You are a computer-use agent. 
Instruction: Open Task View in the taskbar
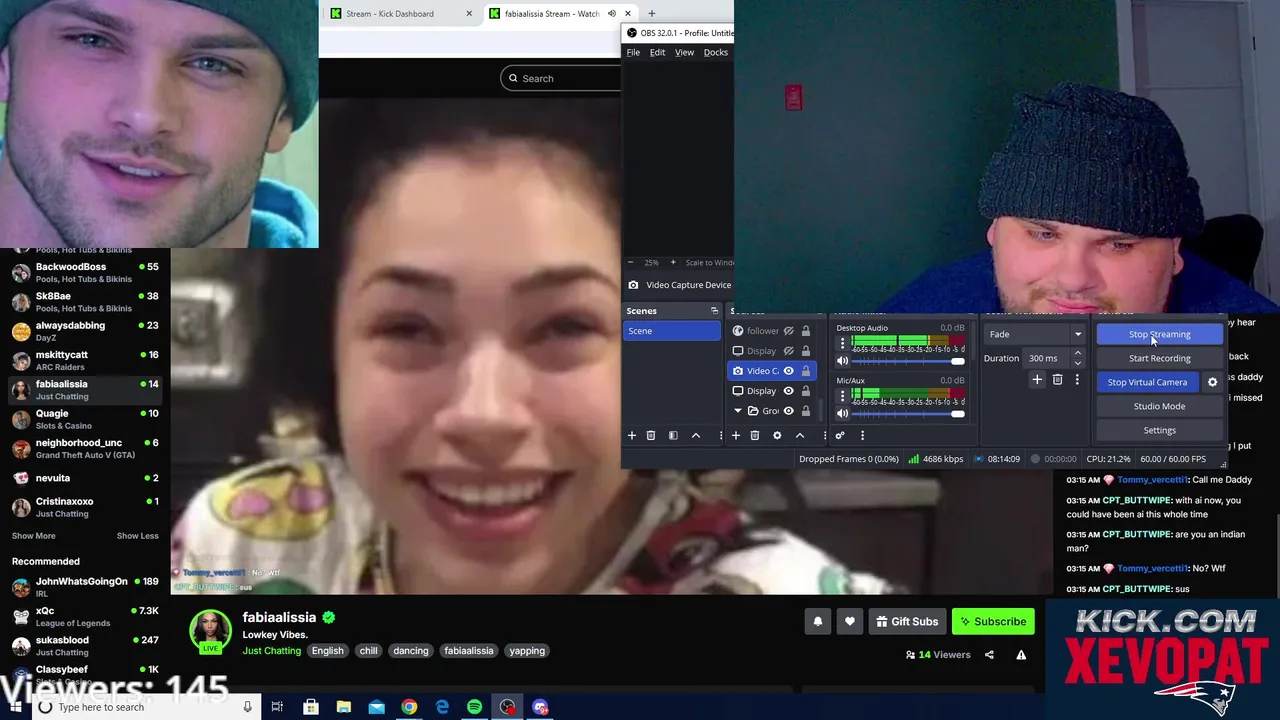click(277, 707)
